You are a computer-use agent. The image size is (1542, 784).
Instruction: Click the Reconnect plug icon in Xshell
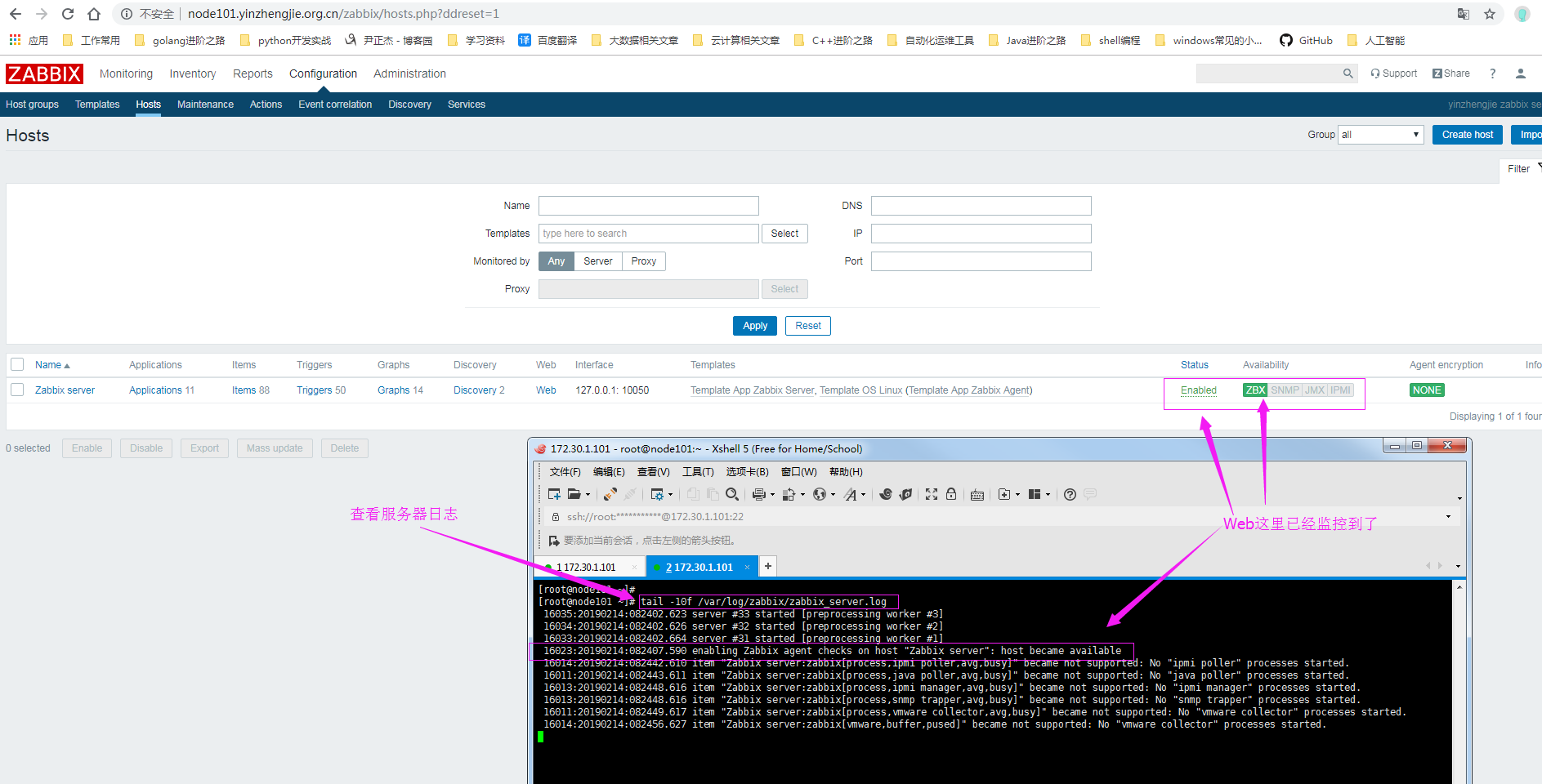coord(610,494)
